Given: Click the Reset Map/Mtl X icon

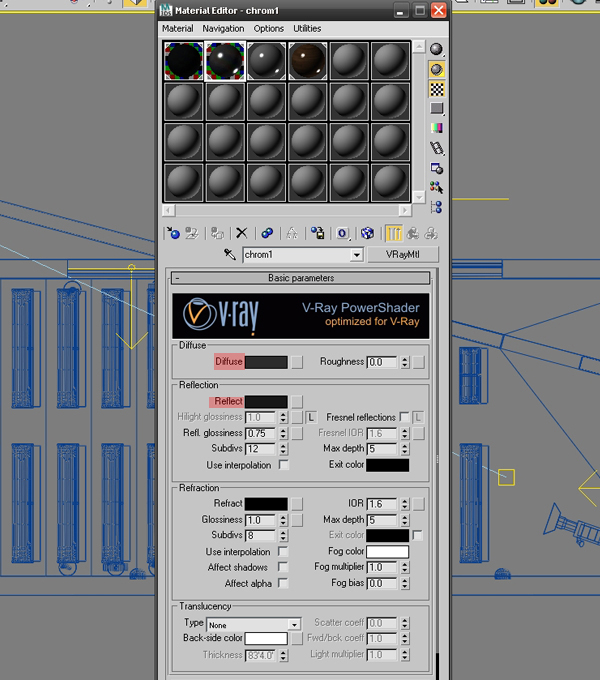Looking at the screenshot, I should (x=241, y=233).
